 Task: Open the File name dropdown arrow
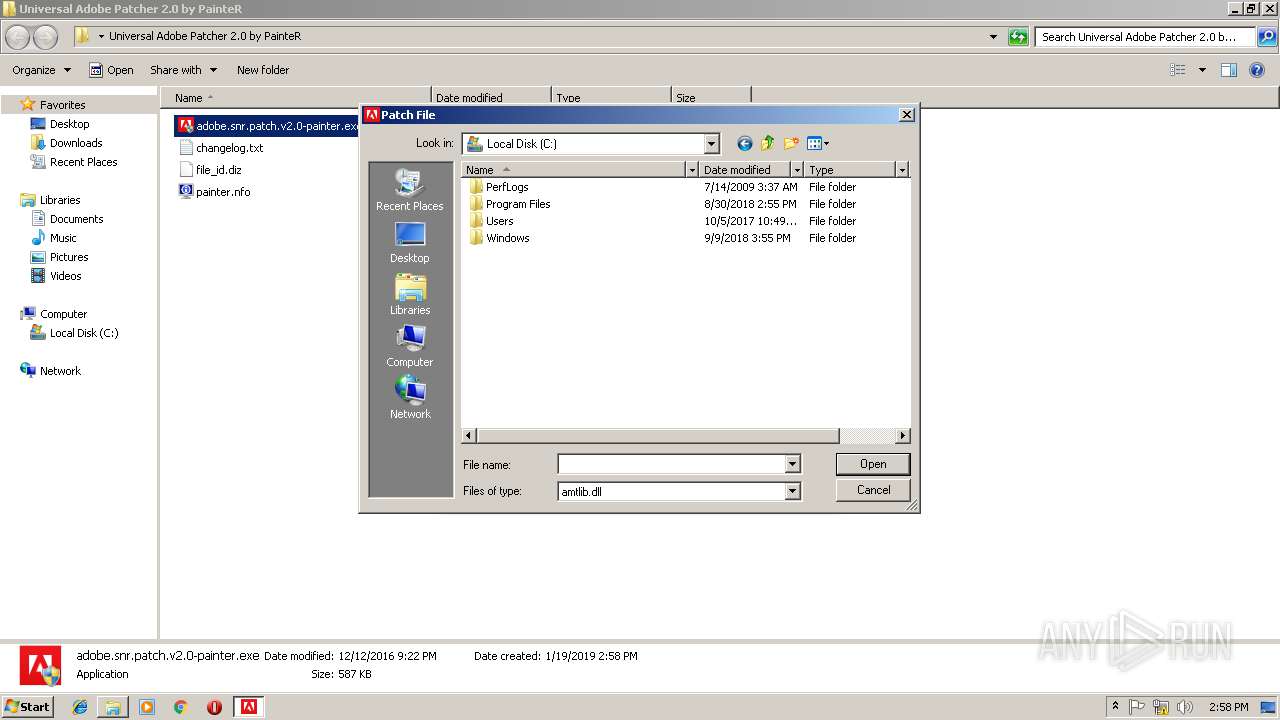tap(792, 464)
